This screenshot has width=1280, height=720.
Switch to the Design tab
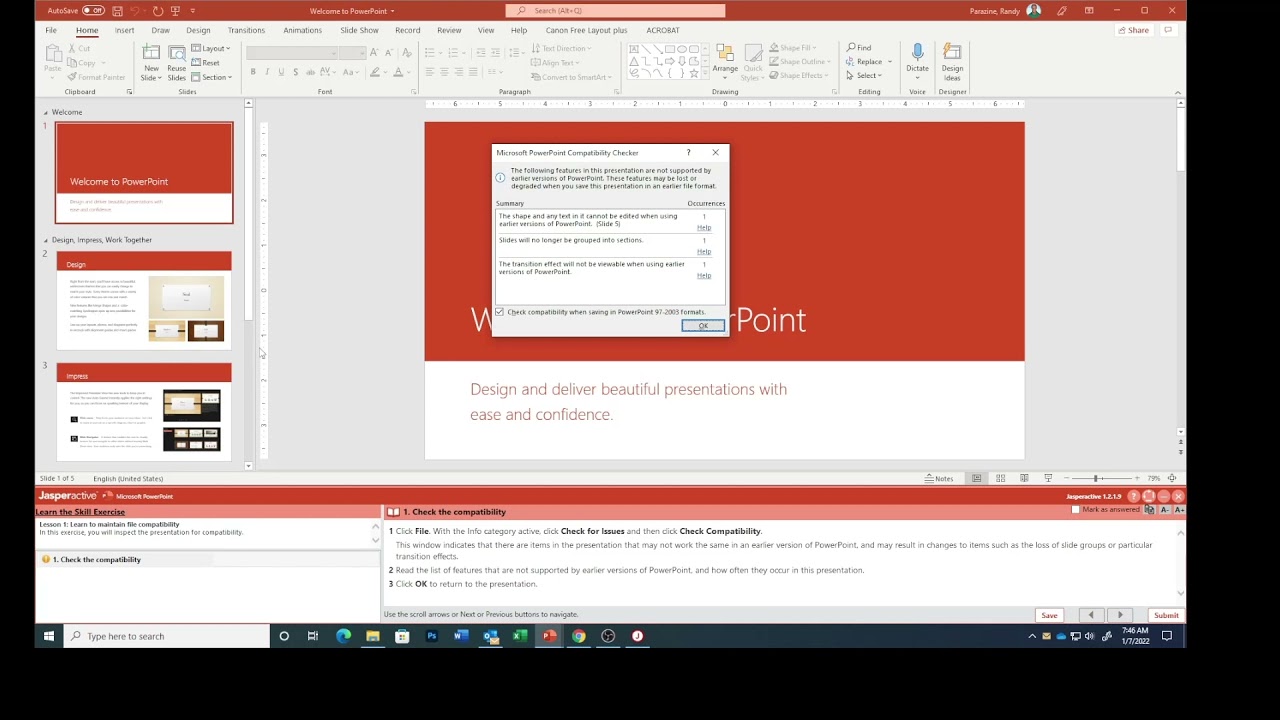(198, 30)
